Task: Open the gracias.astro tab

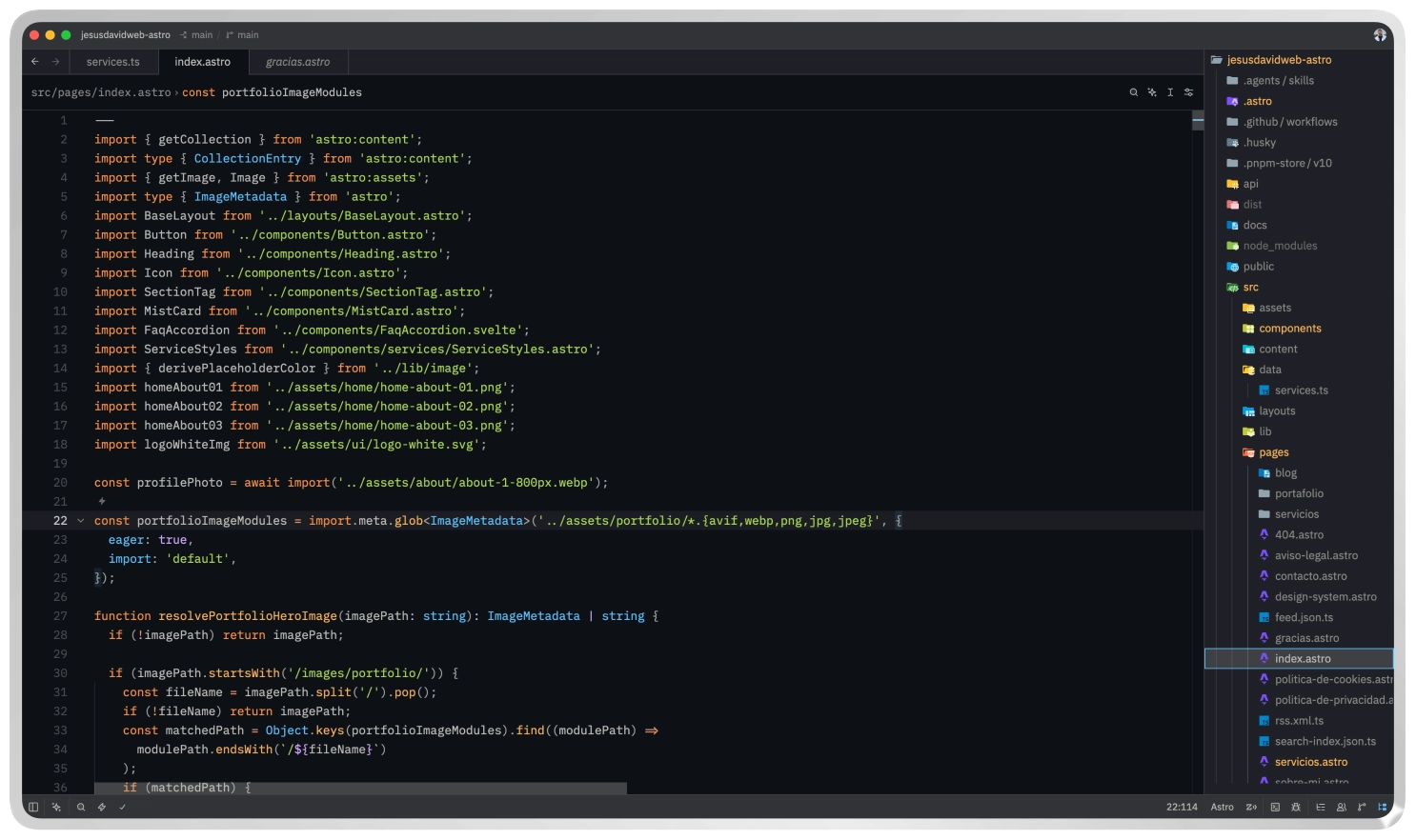Action: (298, 62)
